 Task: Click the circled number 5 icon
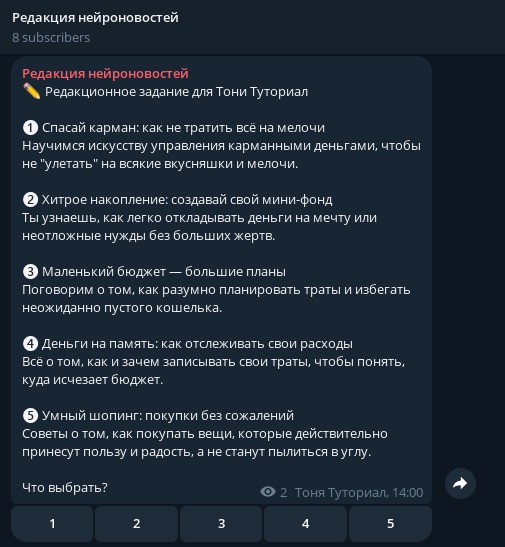(30, 415)
